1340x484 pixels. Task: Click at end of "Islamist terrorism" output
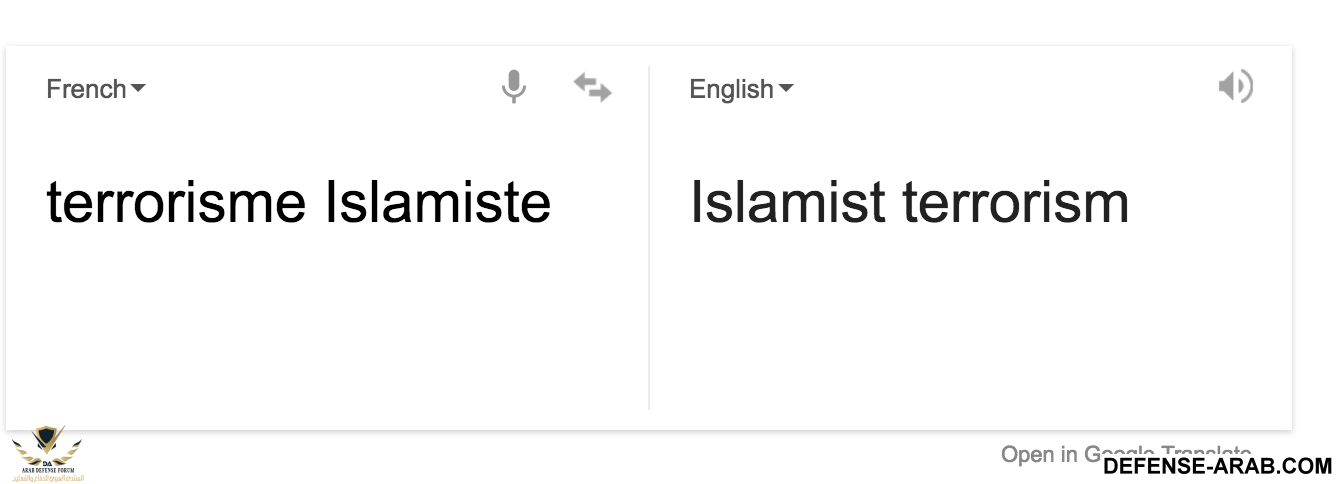(1131, 202)
